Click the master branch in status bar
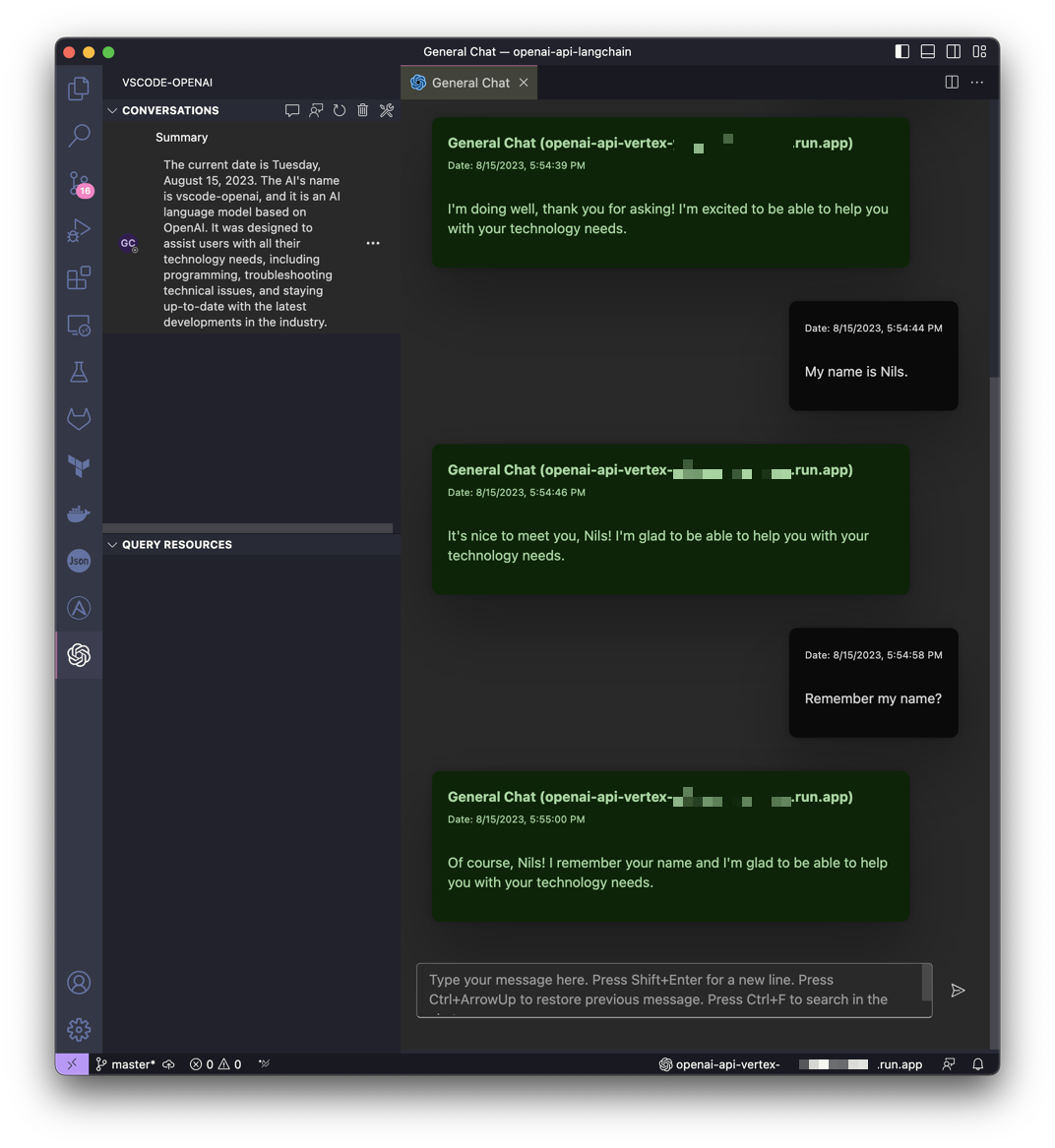Viewport: 1055px width, 1148px height. (x=125, y=1064)
